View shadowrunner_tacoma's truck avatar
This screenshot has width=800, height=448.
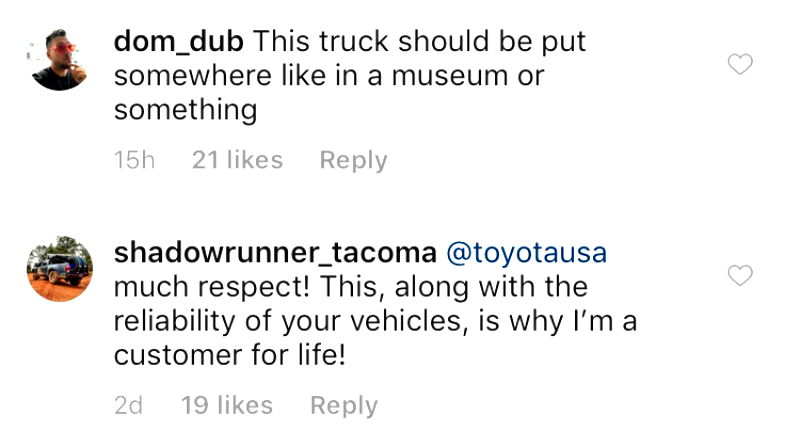tap(59, 269)
